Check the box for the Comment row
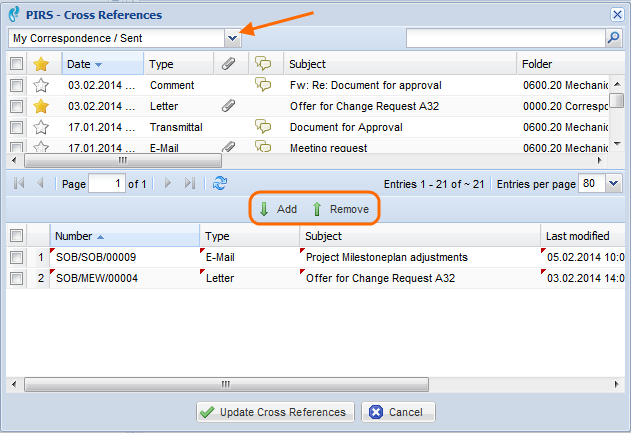 [16, 85]
